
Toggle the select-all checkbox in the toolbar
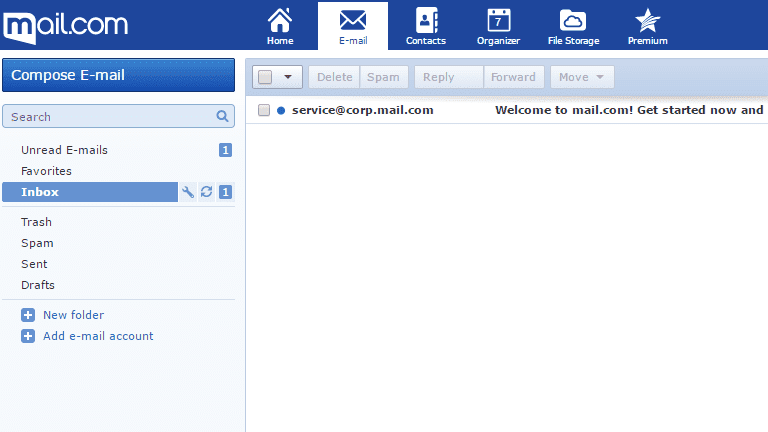[x=265, y=77]
